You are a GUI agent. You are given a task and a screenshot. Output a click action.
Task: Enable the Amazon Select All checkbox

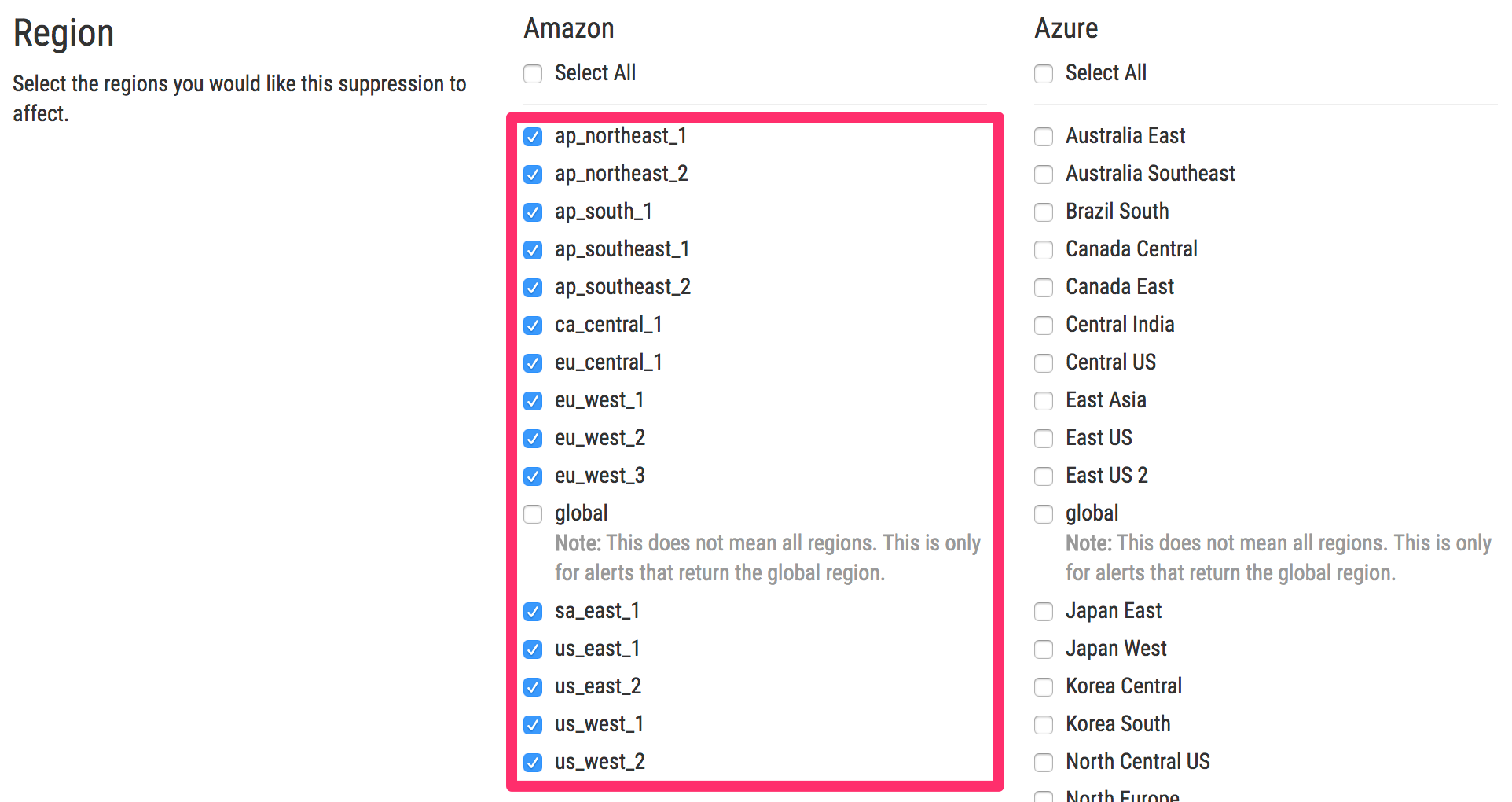tap(533, 73)
